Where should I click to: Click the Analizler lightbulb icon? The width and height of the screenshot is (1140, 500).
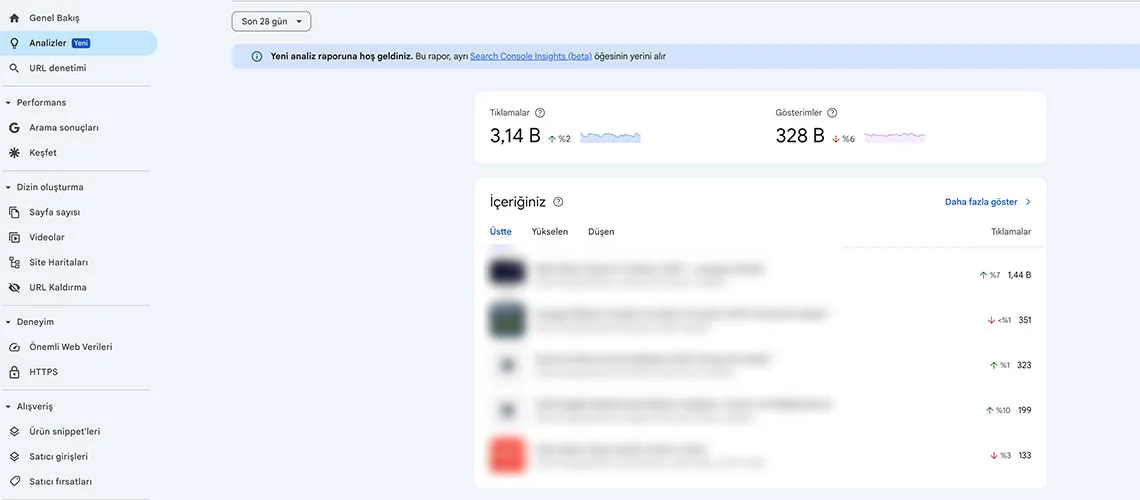pos(14,43)
